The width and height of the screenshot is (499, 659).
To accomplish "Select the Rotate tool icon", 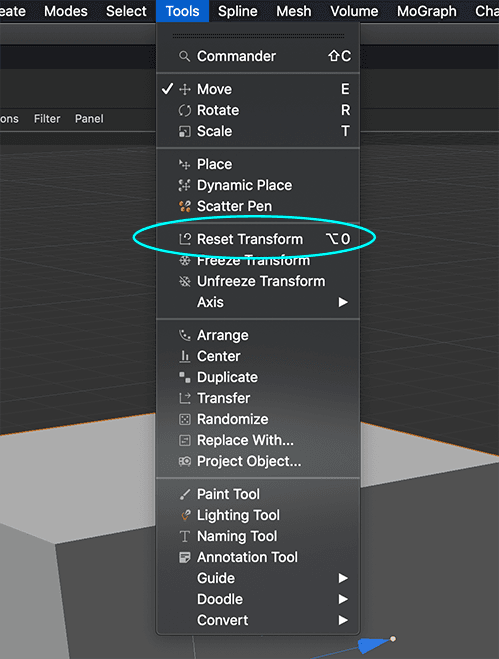I will (185, 110).
